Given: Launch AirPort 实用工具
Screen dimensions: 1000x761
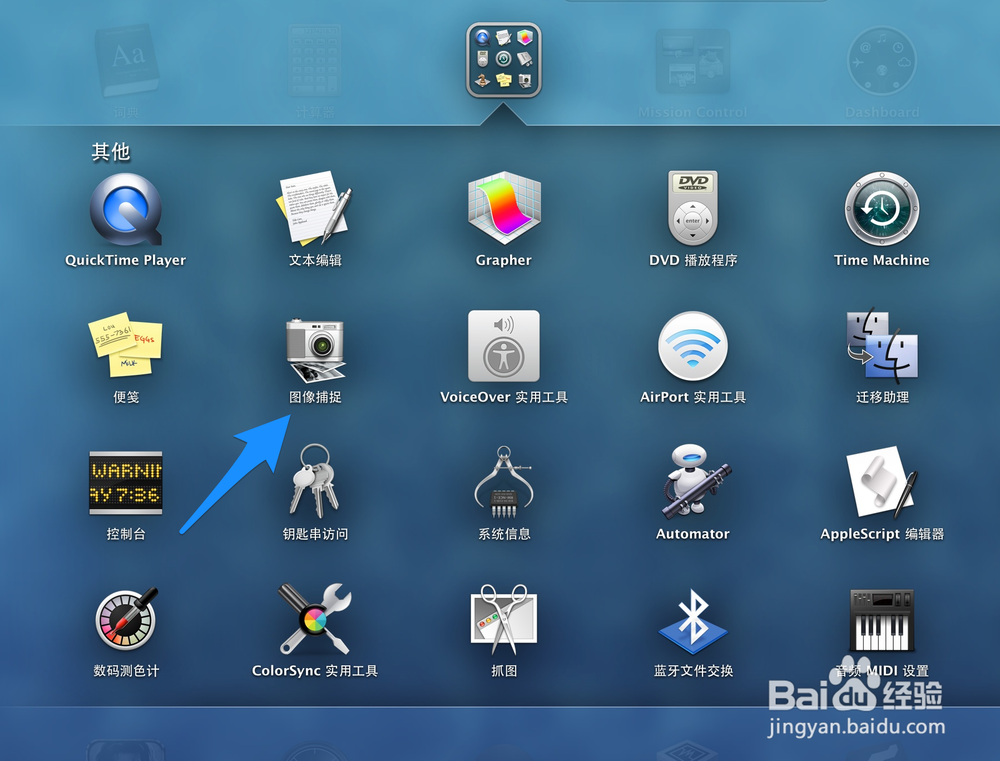Looking at the screenshot, I should (693, 346).
